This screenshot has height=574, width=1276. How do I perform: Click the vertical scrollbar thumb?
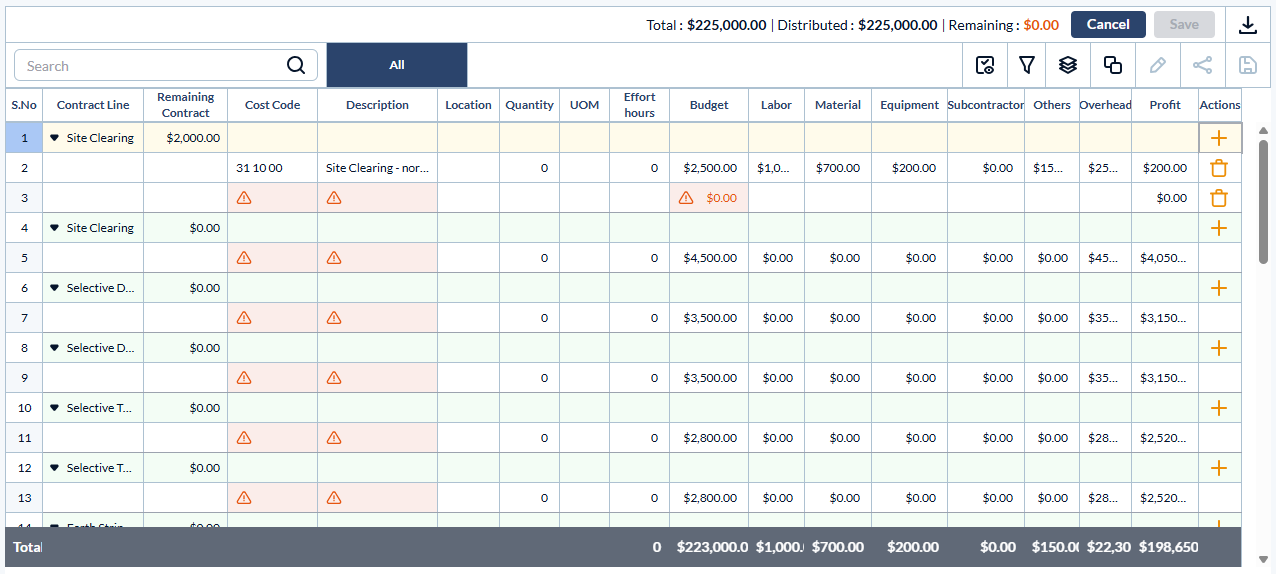1263,200
